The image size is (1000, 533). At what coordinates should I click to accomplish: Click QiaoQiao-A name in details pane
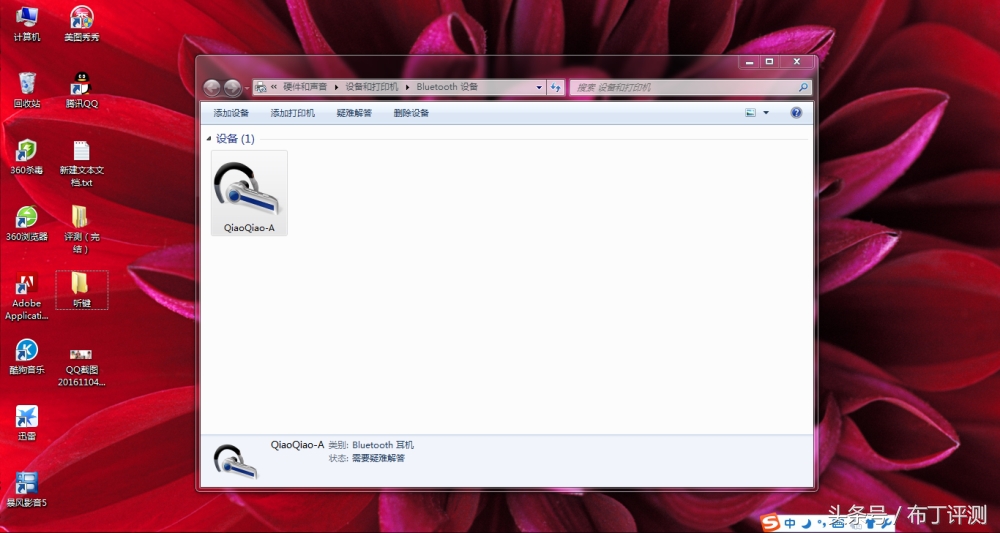point(297,445)
